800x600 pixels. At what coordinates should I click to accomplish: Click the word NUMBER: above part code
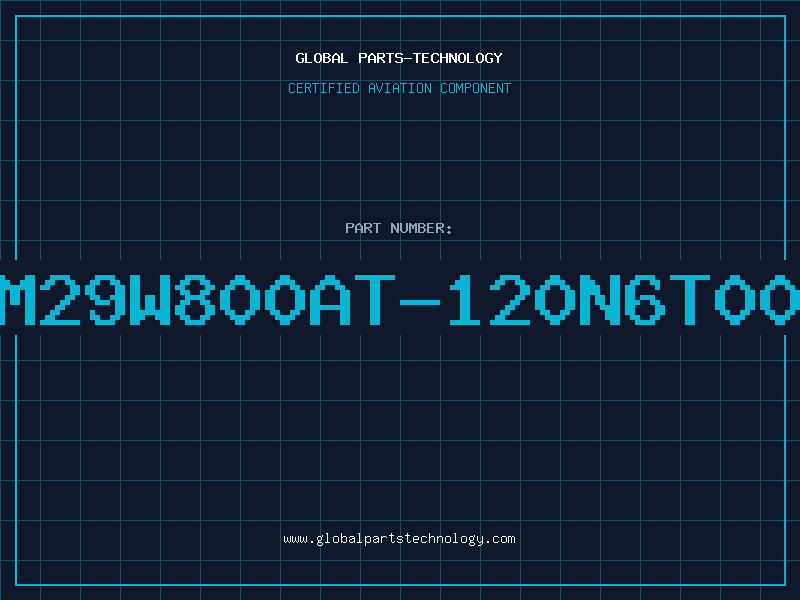coord(421,228)
